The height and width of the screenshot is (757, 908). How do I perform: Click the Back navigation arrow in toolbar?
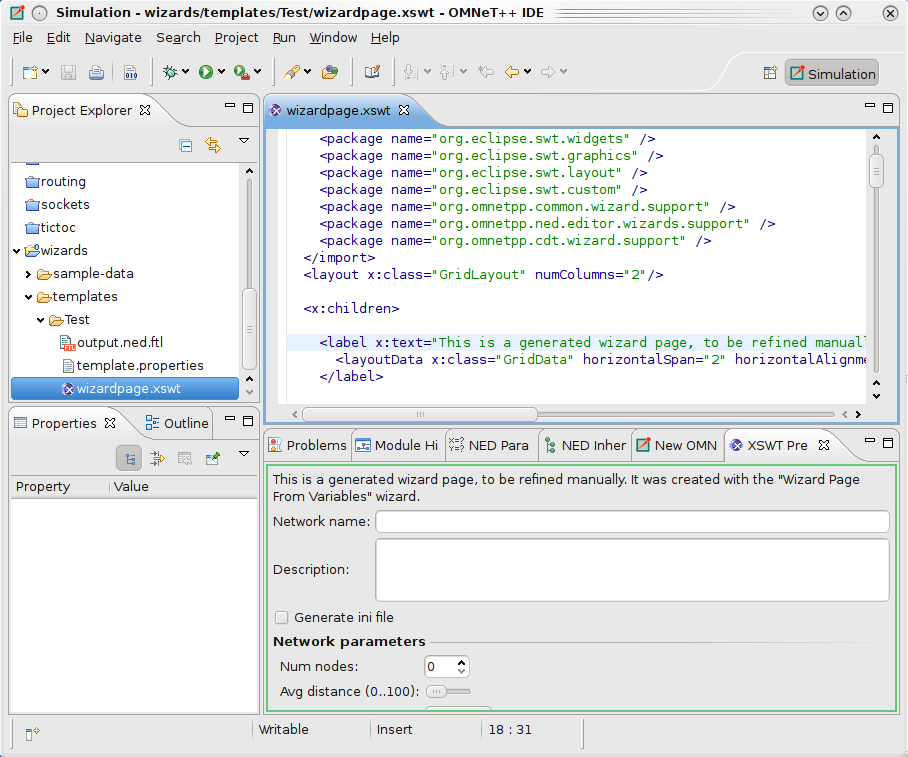click(x=512, y=72)
